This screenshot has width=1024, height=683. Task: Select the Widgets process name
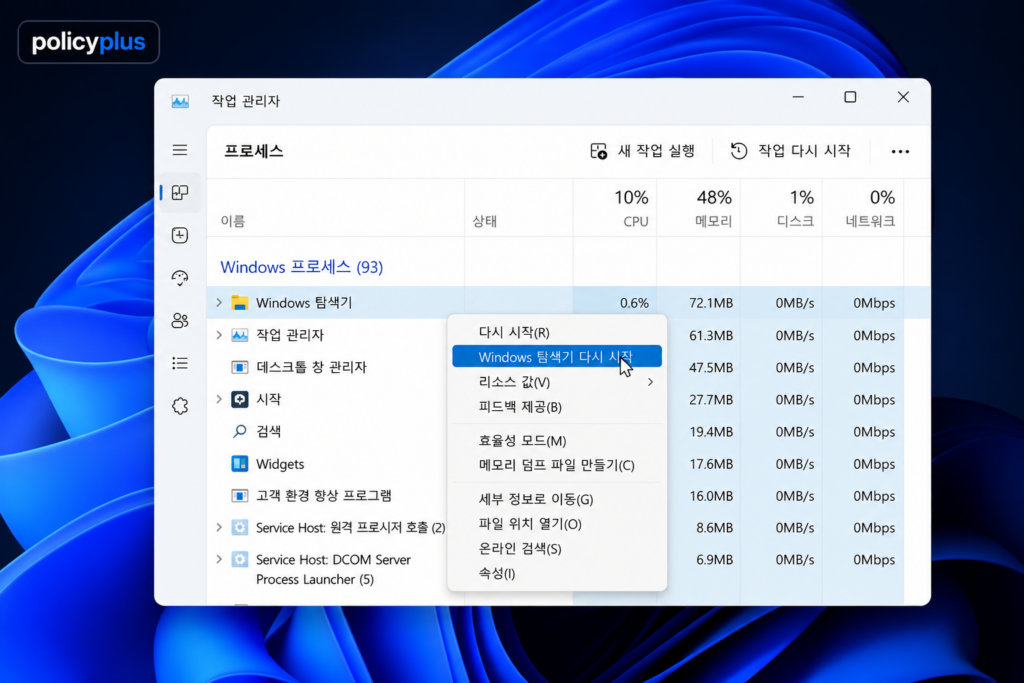(280, 464)
